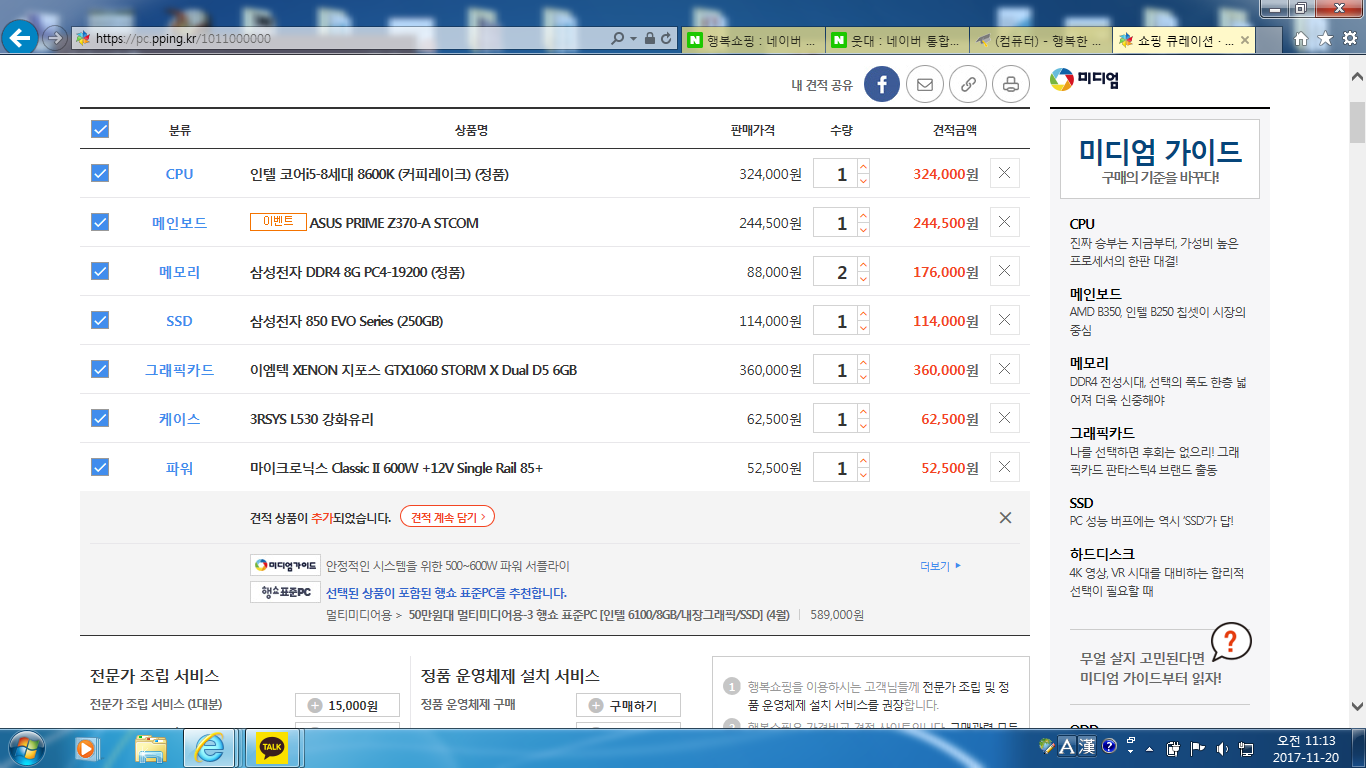The height and width of the screenshot is (768, 1366).
Task: Uncheck the CPU row checkbox
Action: 100,173
